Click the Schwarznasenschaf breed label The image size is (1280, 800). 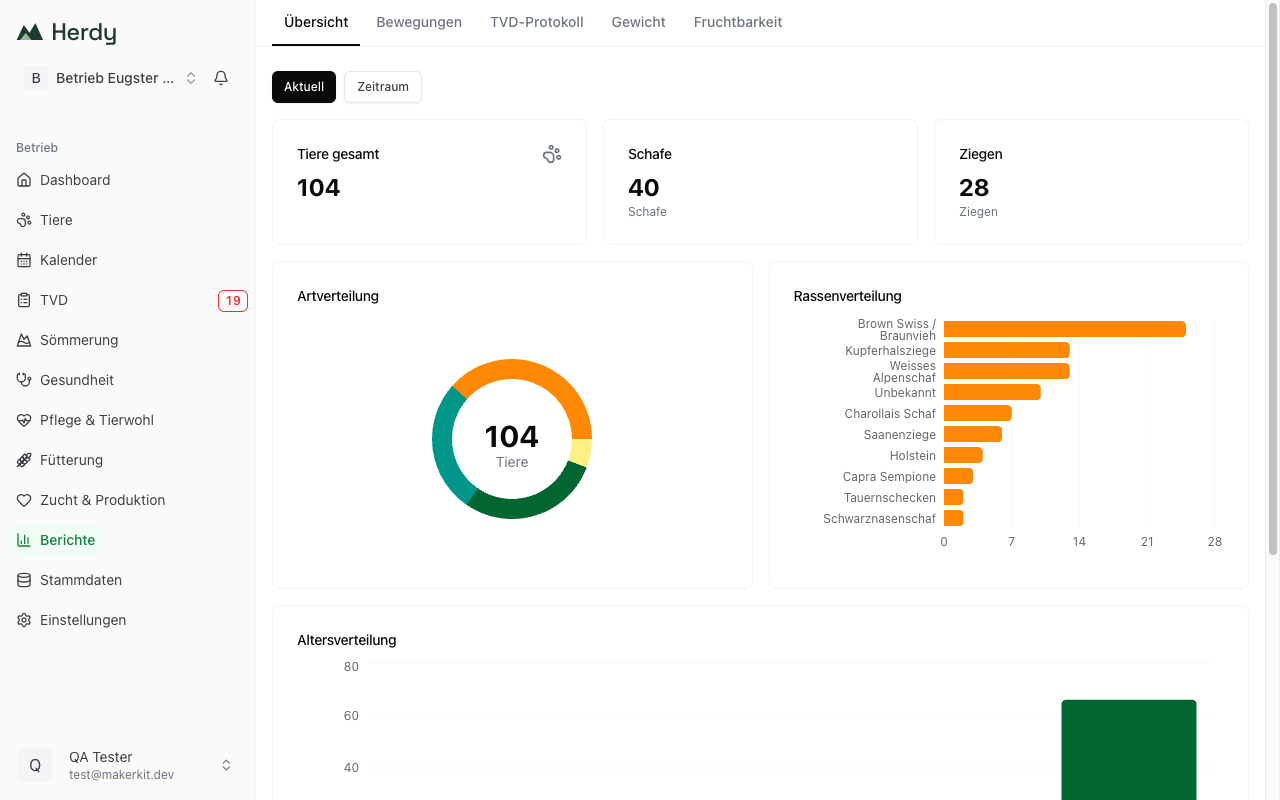pyautogui.click(x=880, y=519)
